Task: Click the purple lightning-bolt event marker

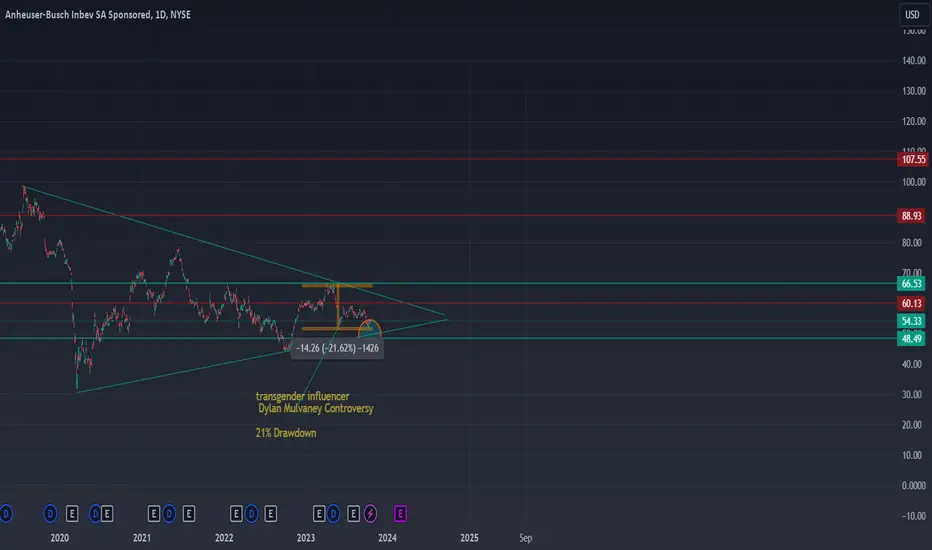Action: (x=370, y=513)
